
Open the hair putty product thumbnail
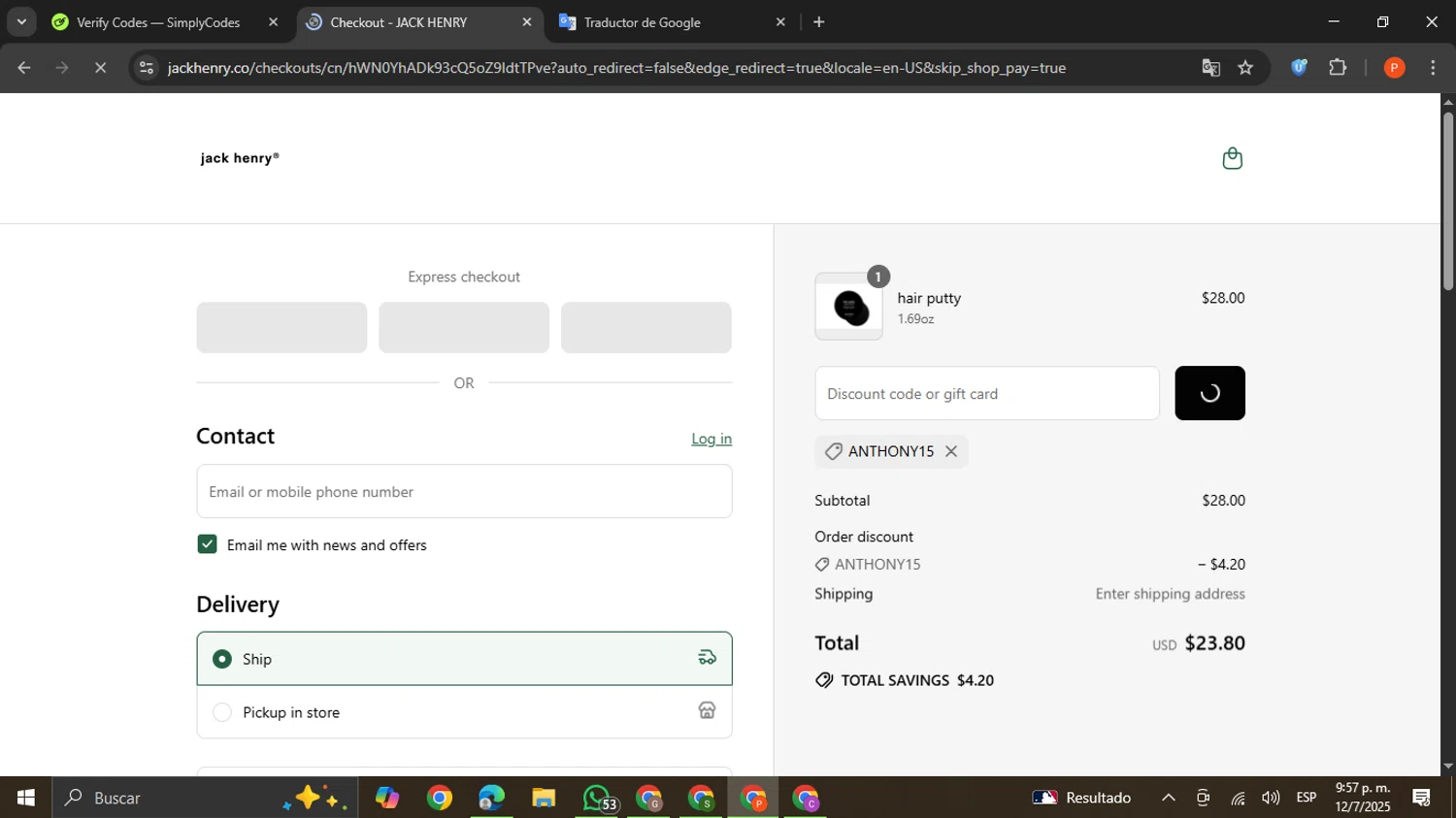point(849,307)
